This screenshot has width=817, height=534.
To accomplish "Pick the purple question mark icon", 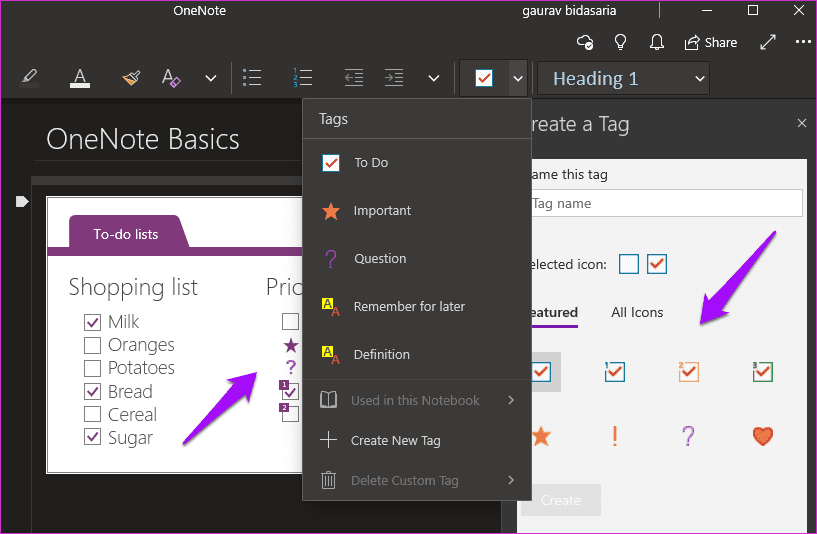I will point(688,436).
